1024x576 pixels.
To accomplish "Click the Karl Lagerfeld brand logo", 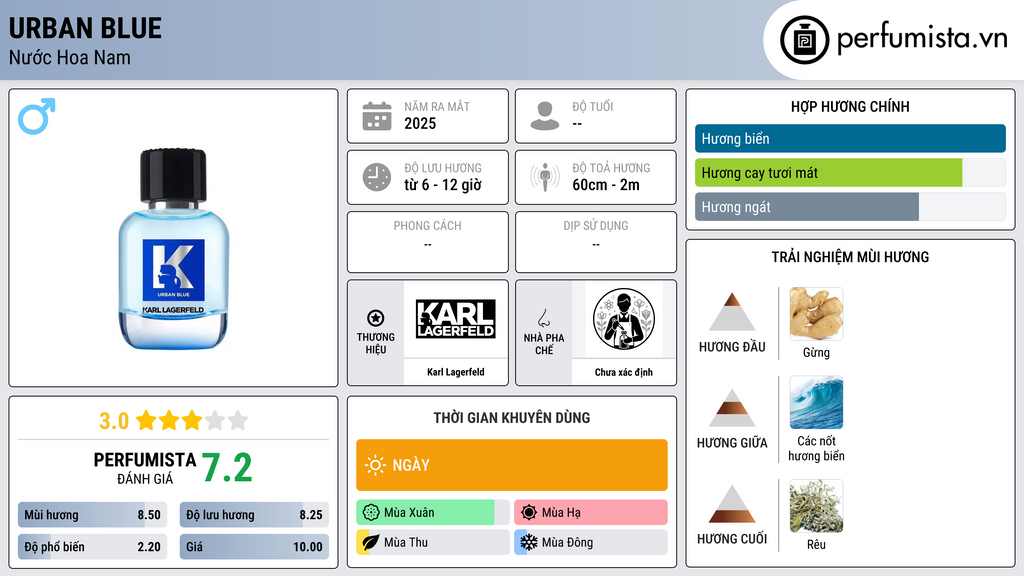I will tap(456, 319).
